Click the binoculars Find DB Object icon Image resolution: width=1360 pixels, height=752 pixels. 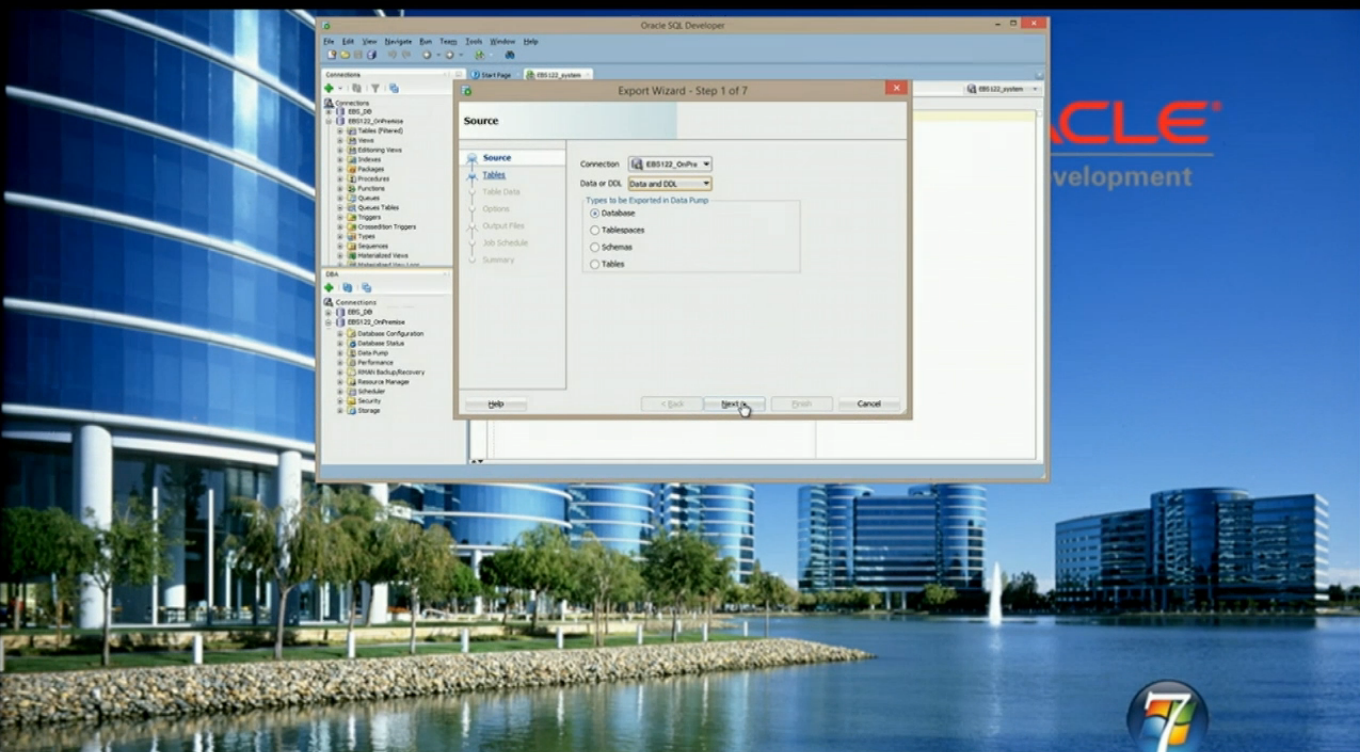510,55
